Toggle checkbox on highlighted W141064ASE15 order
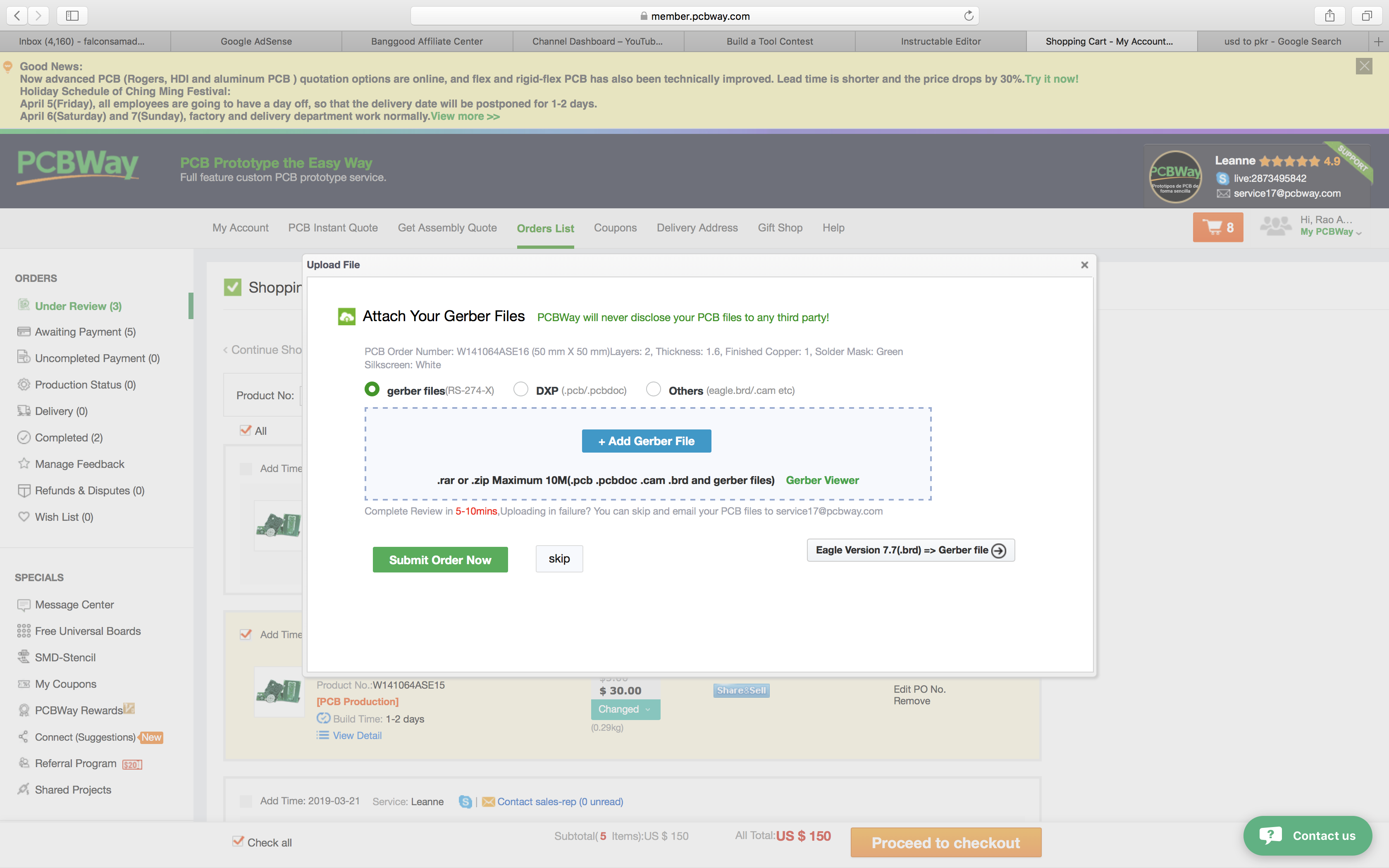1389x868 pixels. (x=246, y=634)
